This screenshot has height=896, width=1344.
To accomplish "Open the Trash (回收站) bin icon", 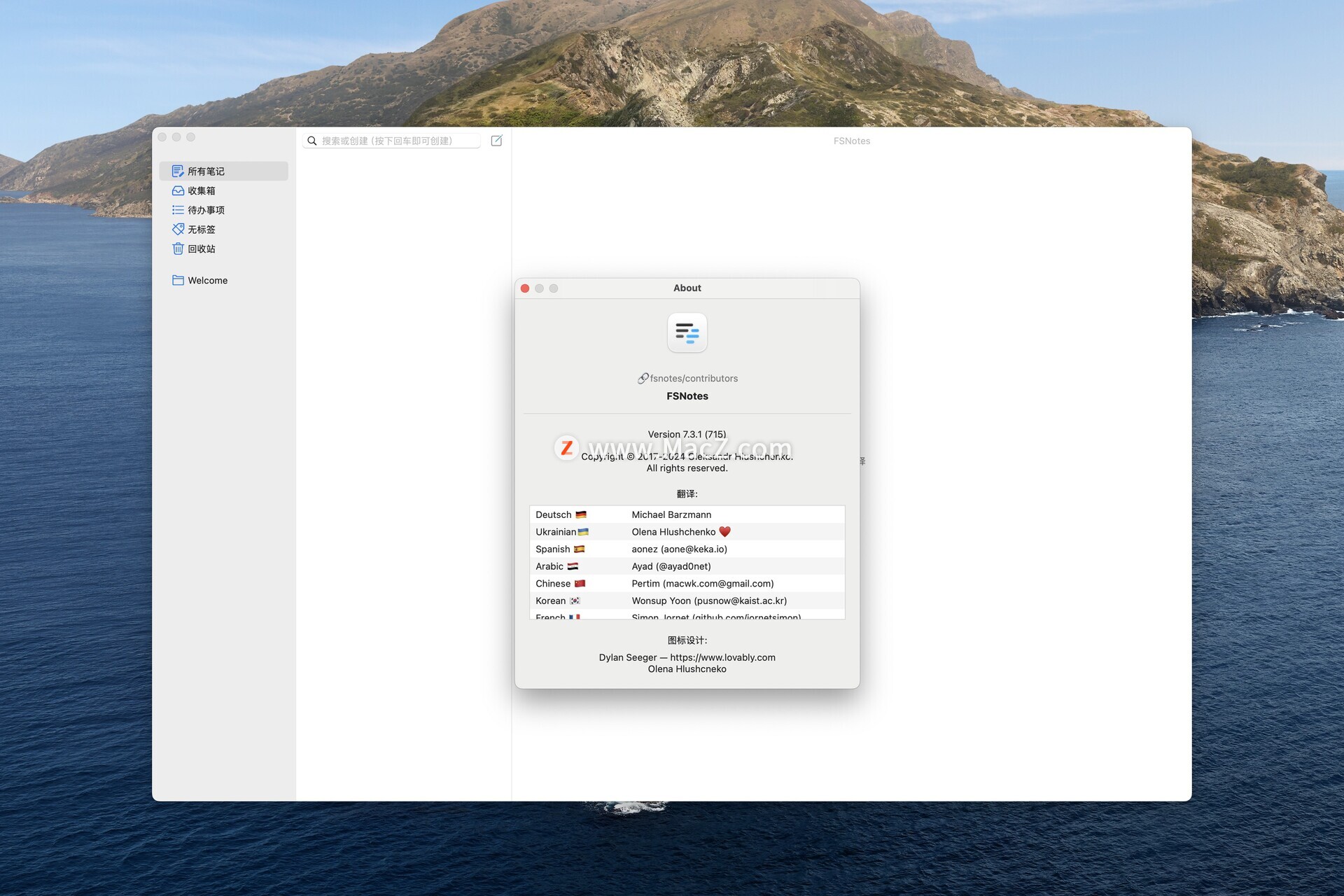I will [178, 248].
